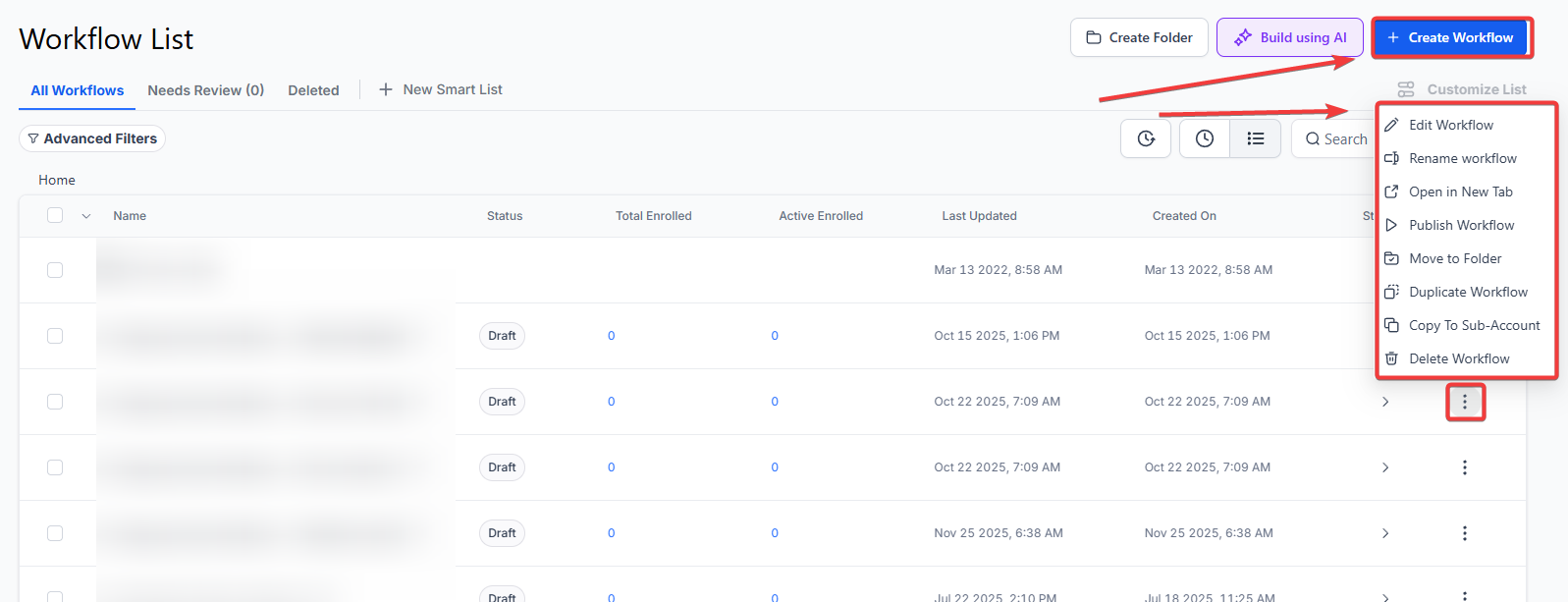Click the Create Workflow button
The height and width of the screenshot is (602, 1568).
pos(1450,37)
